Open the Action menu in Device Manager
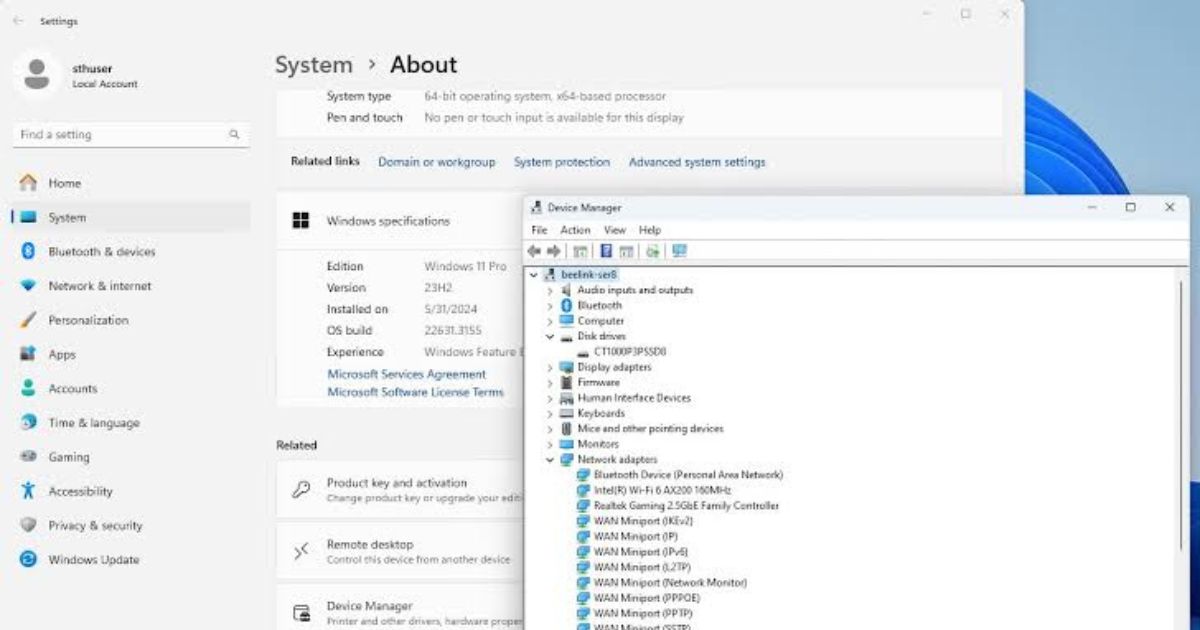This screenshot has height=630, width=1200. tap(575, 230)
